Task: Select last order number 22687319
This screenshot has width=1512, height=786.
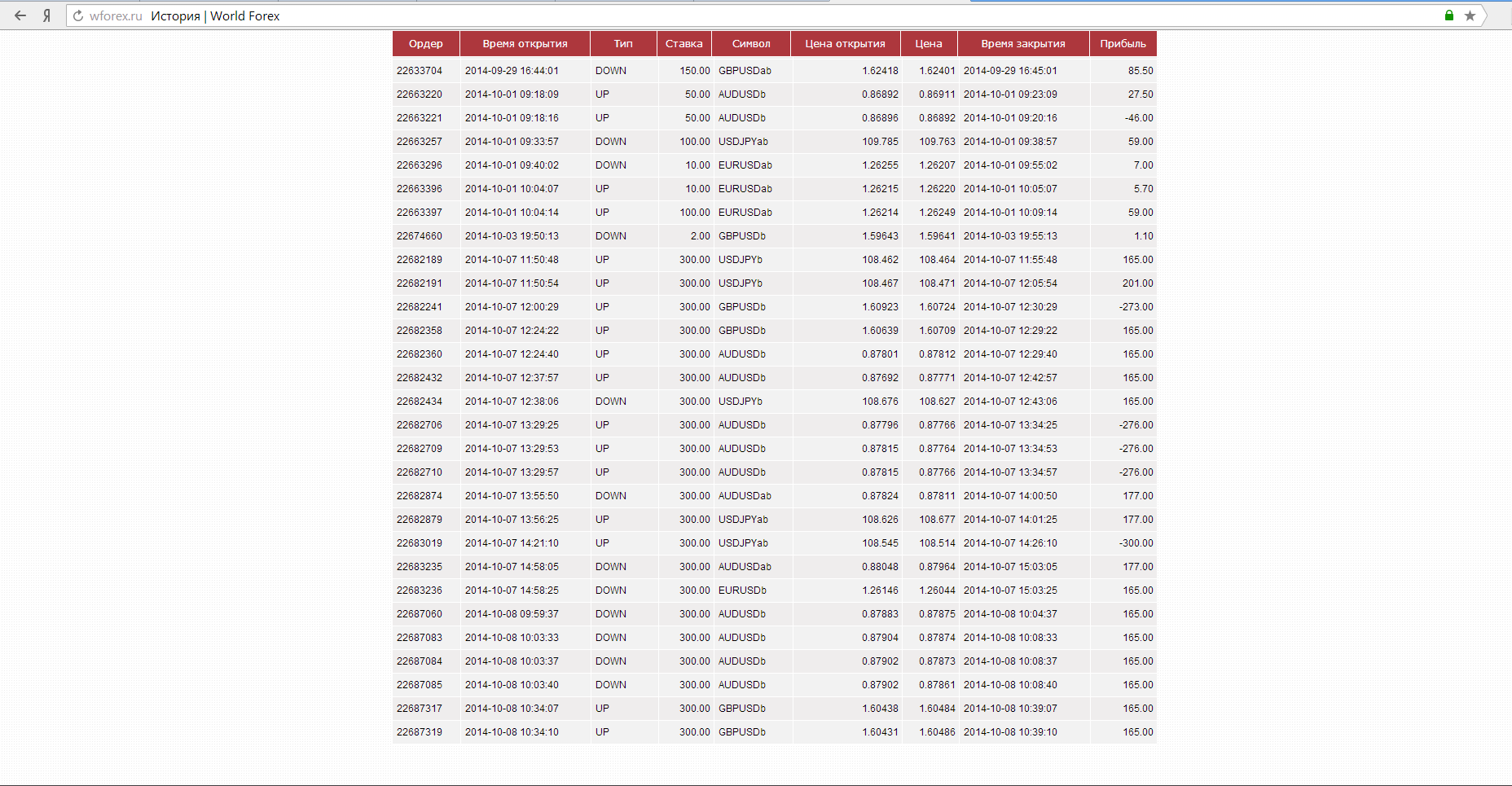Action: click(420, 732)
